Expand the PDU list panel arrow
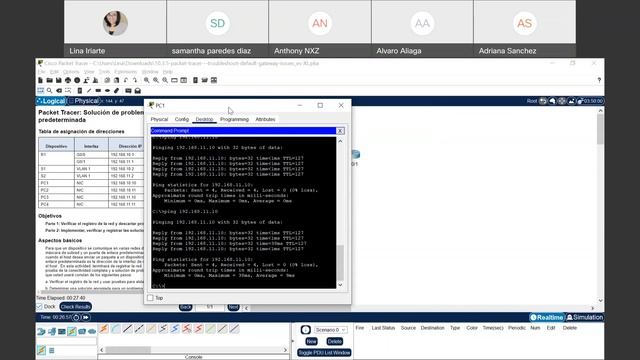Screen dimensions: 640x360 tap(293, 341)
